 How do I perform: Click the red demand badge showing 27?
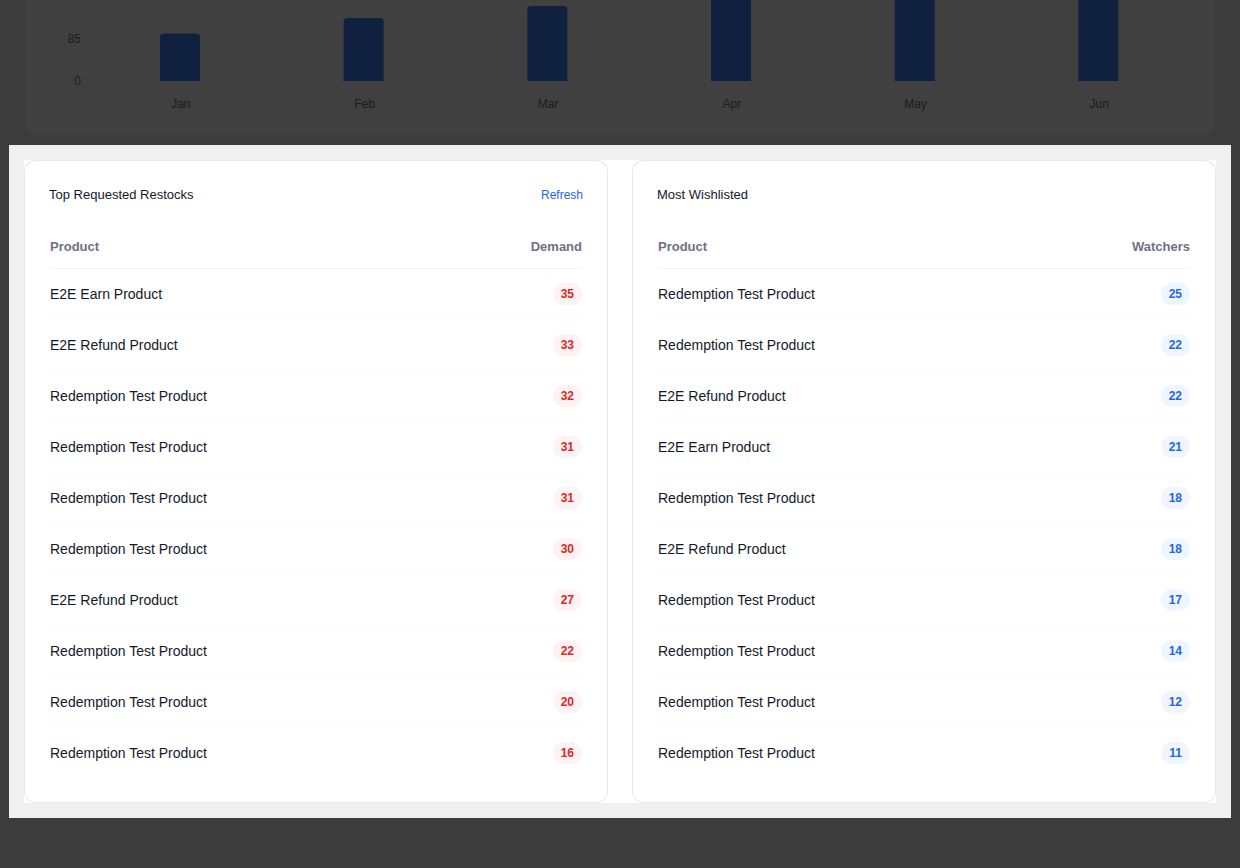(567, 600)
